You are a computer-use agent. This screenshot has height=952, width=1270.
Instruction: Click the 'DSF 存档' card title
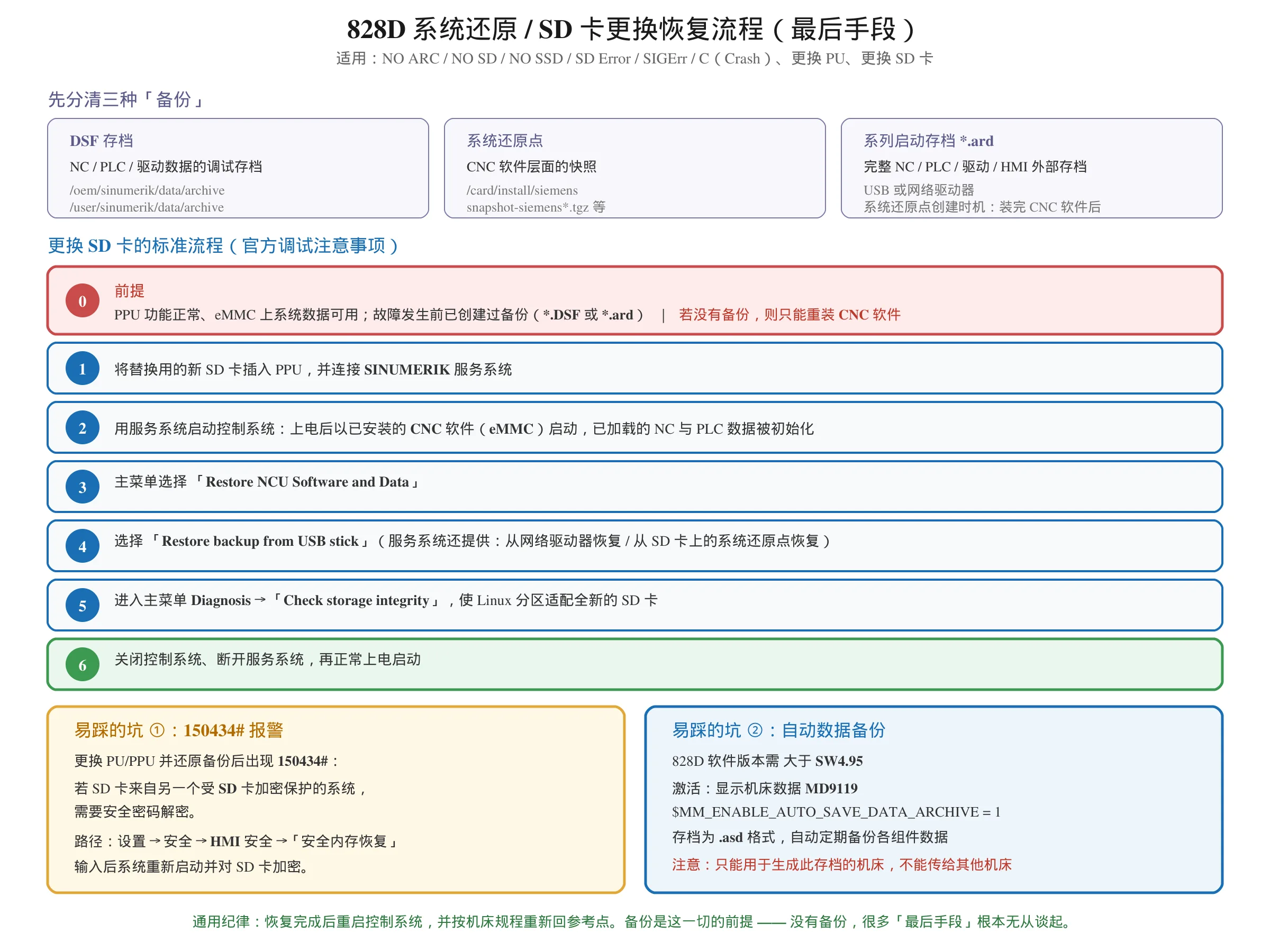(x=101, y=141)
